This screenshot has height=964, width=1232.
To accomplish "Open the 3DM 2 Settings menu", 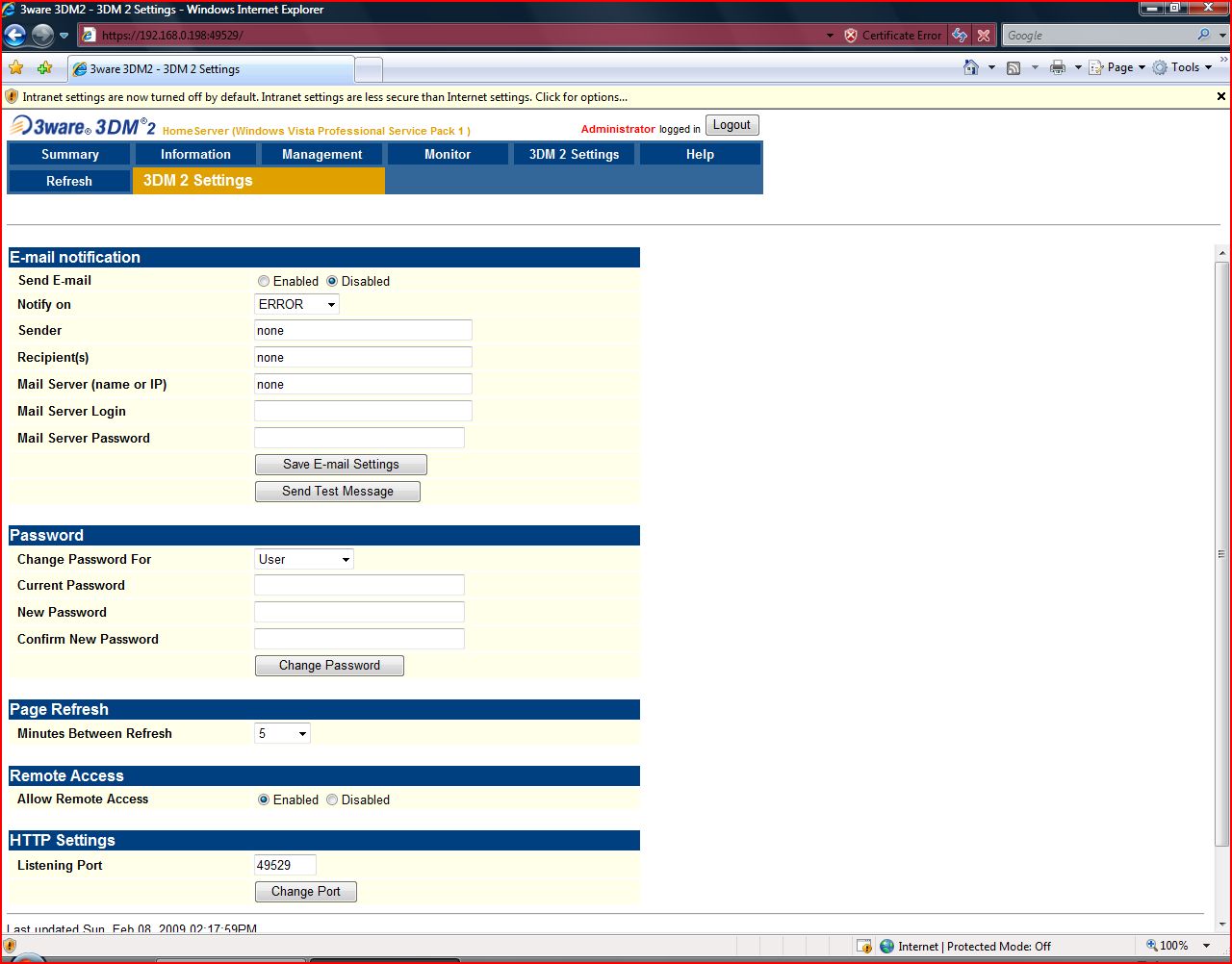I will pos(574,154).
